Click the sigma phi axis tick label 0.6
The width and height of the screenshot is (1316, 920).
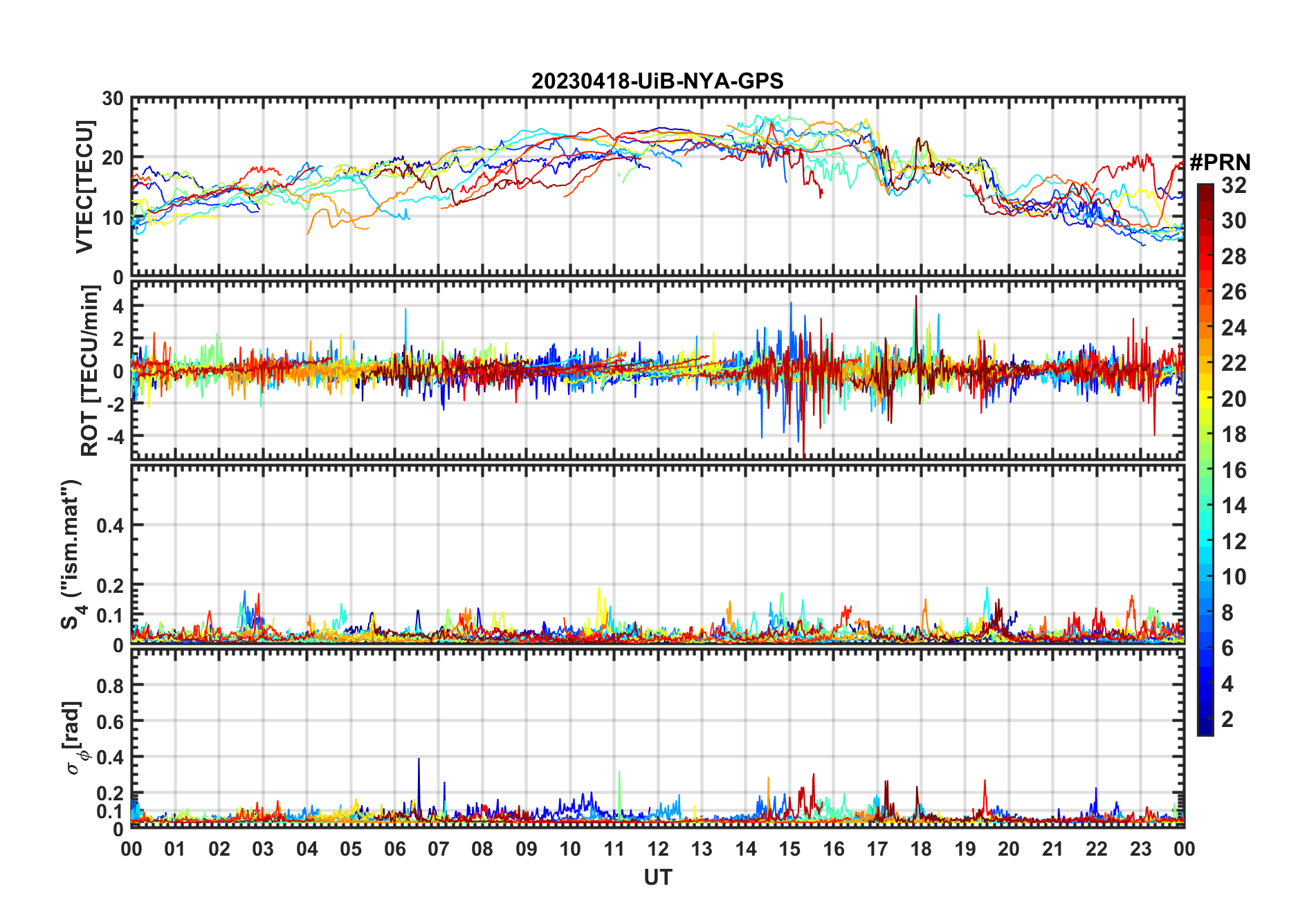click(110, 721)
